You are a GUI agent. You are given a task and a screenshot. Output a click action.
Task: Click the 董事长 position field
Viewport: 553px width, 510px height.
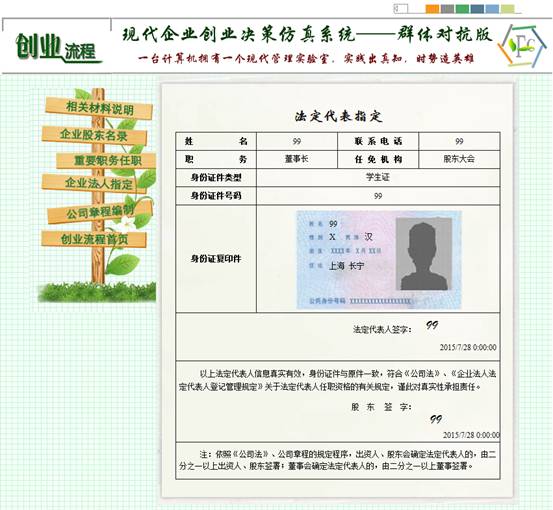(x=297, y=159)
